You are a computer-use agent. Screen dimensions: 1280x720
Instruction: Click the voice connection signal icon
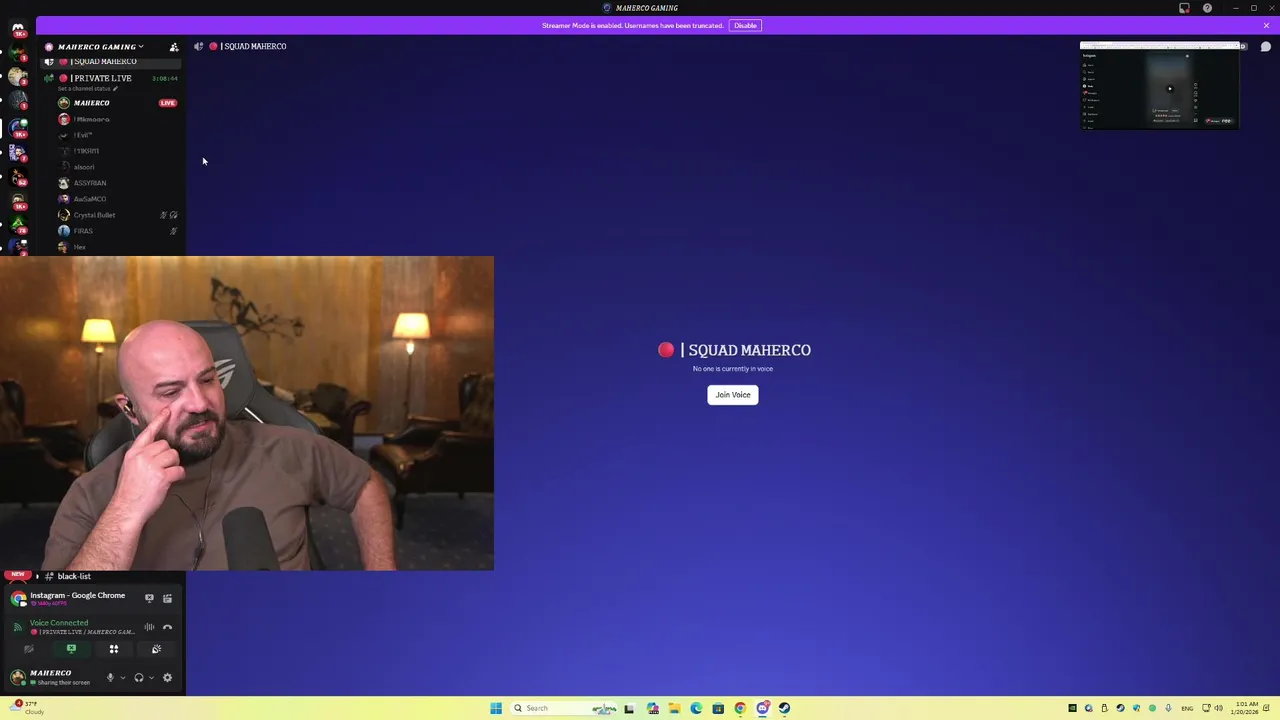pyautogui.click(x=17, y=627)
